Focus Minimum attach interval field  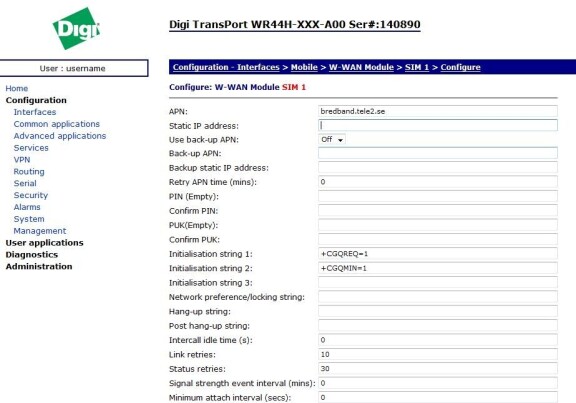(x=438, y=397)
